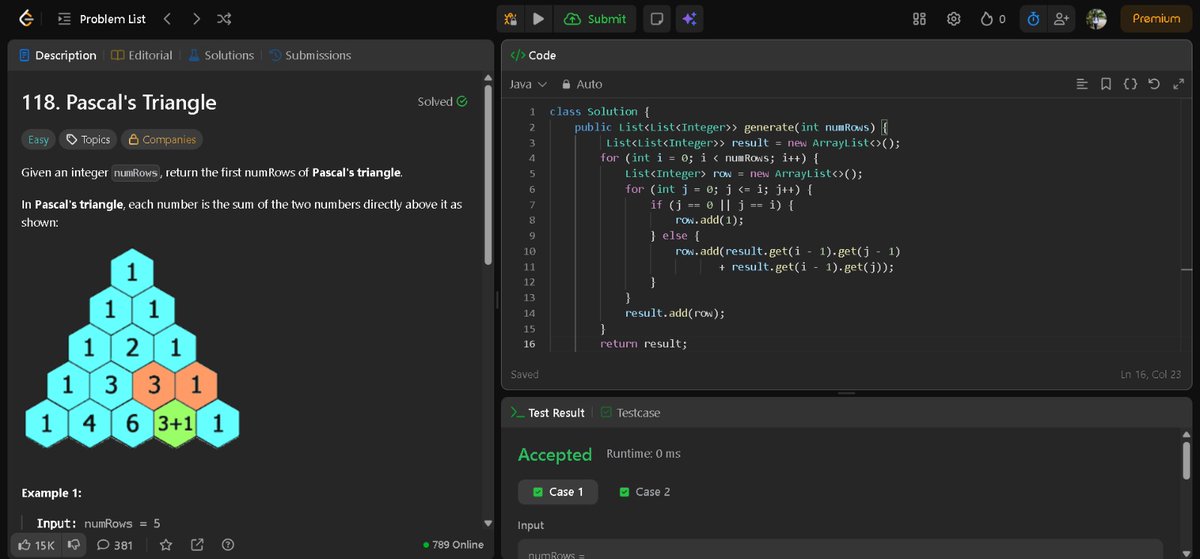Click the invite user icon
This screenshot has width=1200, height=559.
click(1063, 18)
